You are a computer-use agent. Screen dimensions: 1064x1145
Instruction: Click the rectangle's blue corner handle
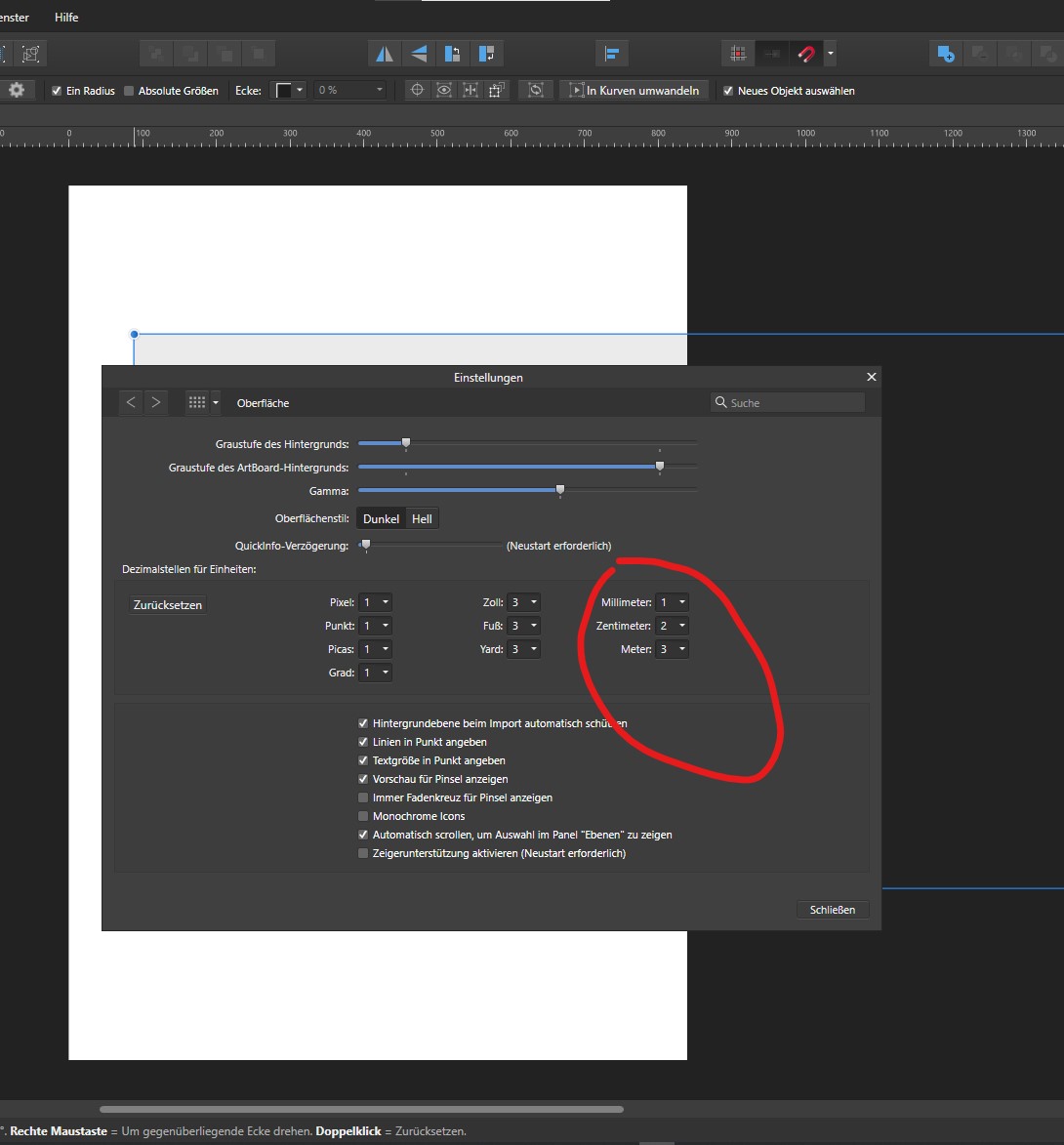click(135, 335)
